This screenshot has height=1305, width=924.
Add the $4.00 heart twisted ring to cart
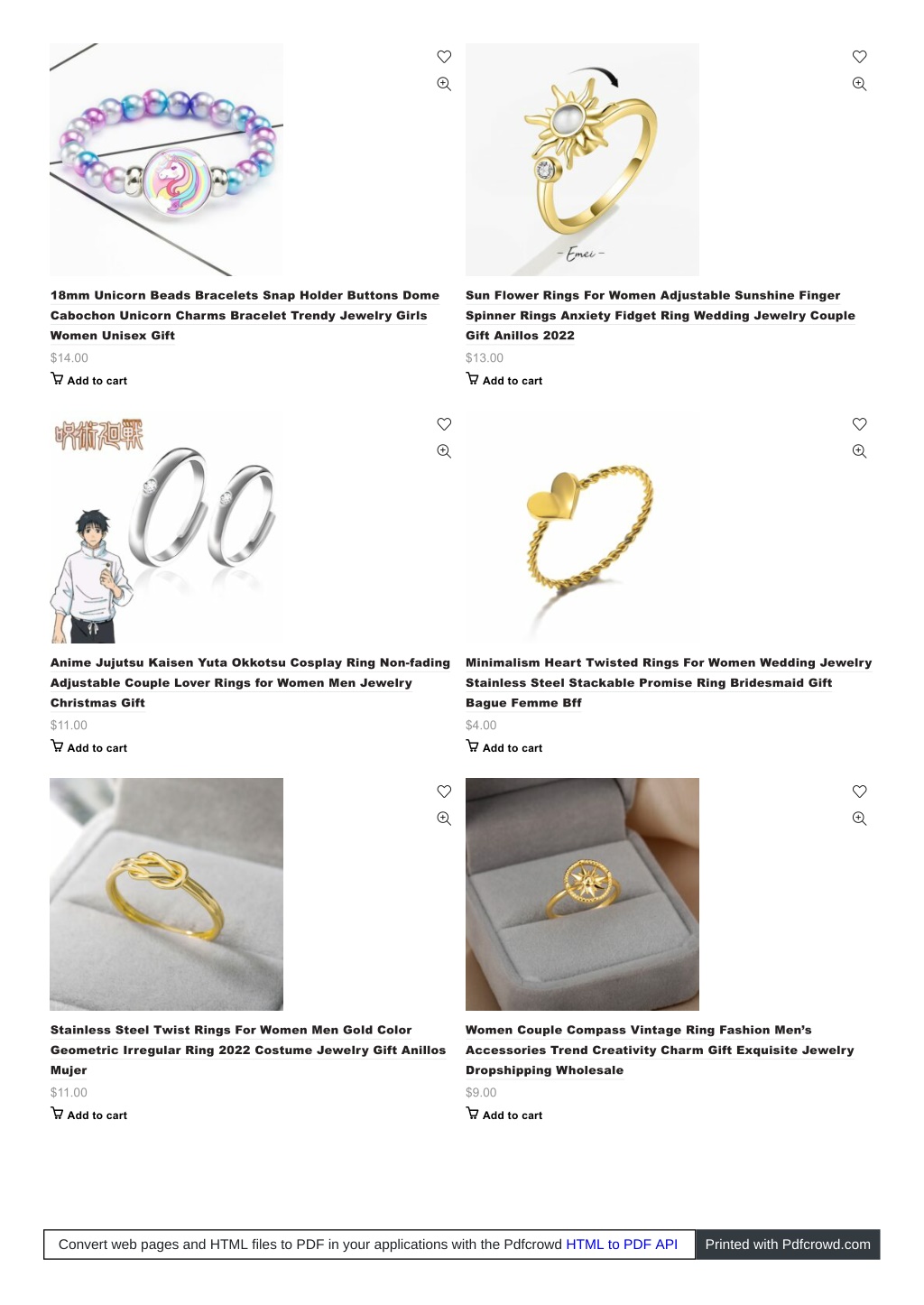[x=504, y=747]
